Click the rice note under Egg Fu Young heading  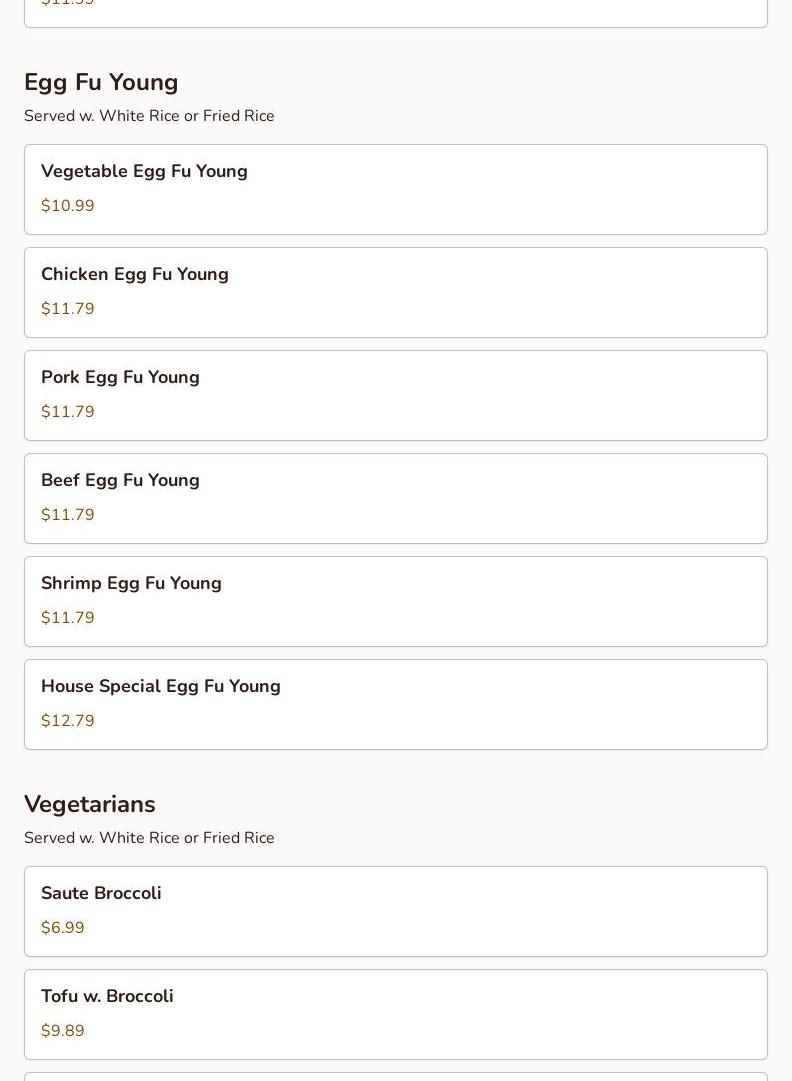pyautogui.click(x=149, y=116)
